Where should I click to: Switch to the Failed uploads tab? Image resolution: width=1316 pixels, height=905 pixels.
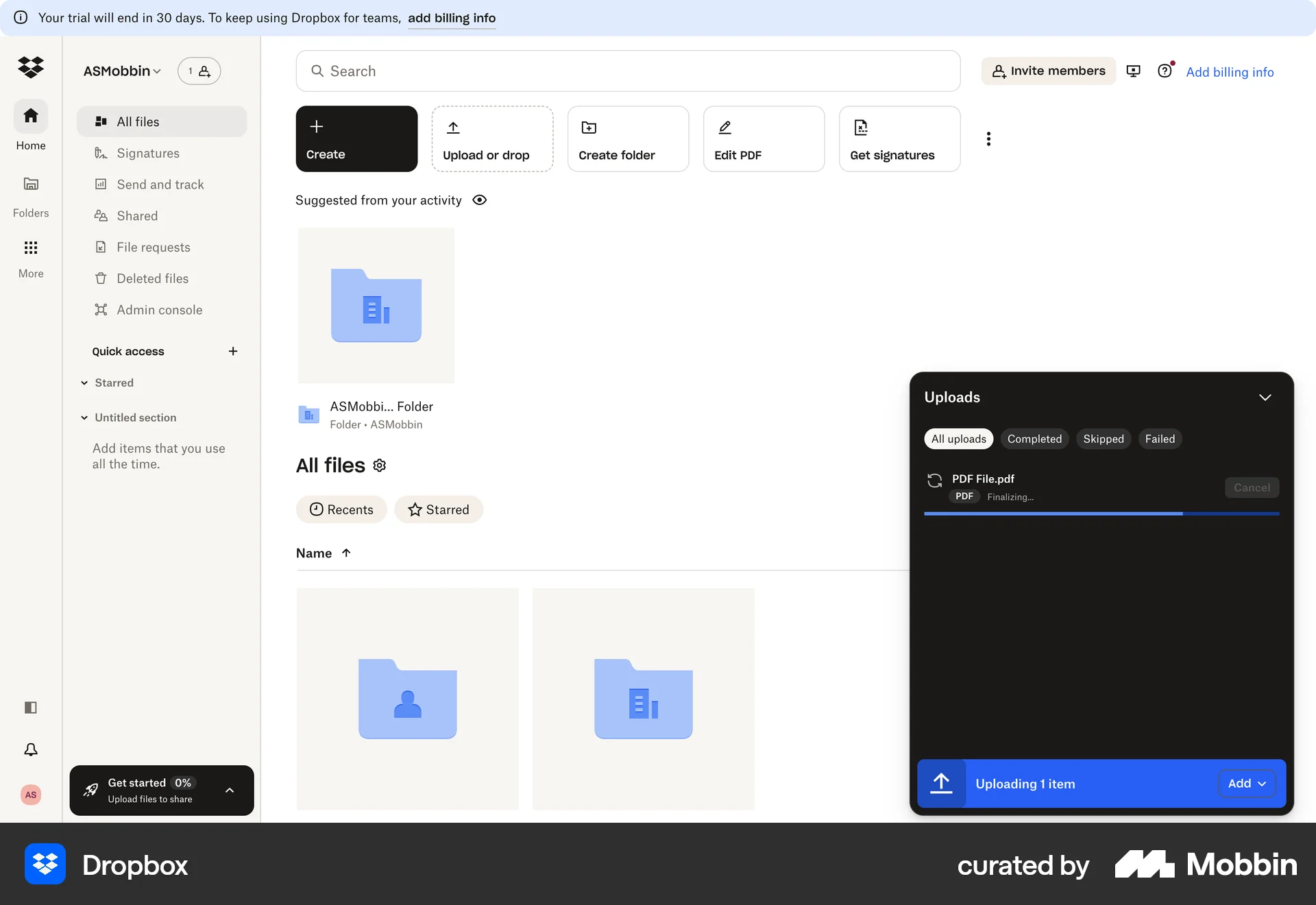click(1160, 439)
